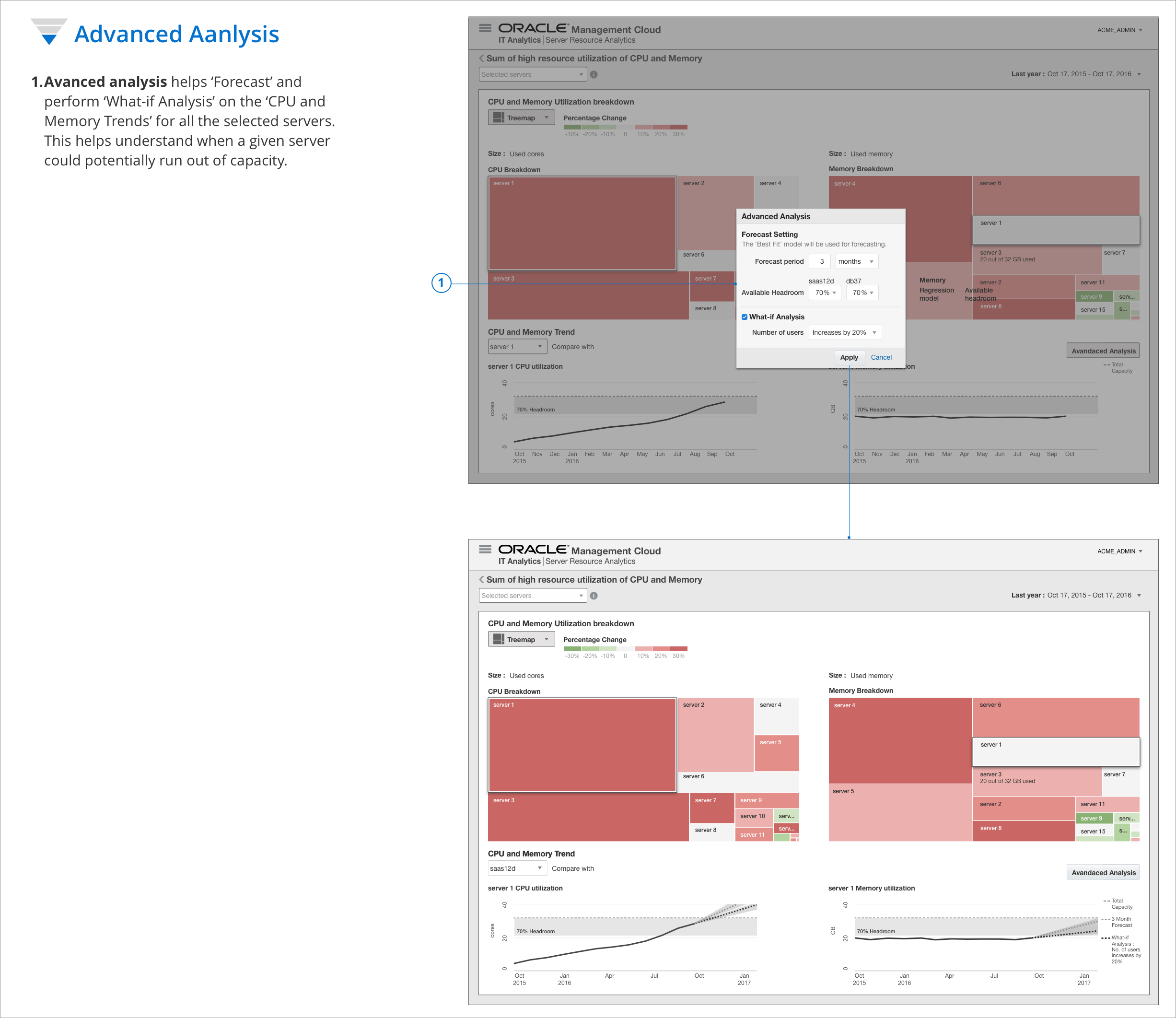Click the back chevron beside title, upper screen
The height and width of the screenshot is (1019, 1176).
[x=481, y=58]
